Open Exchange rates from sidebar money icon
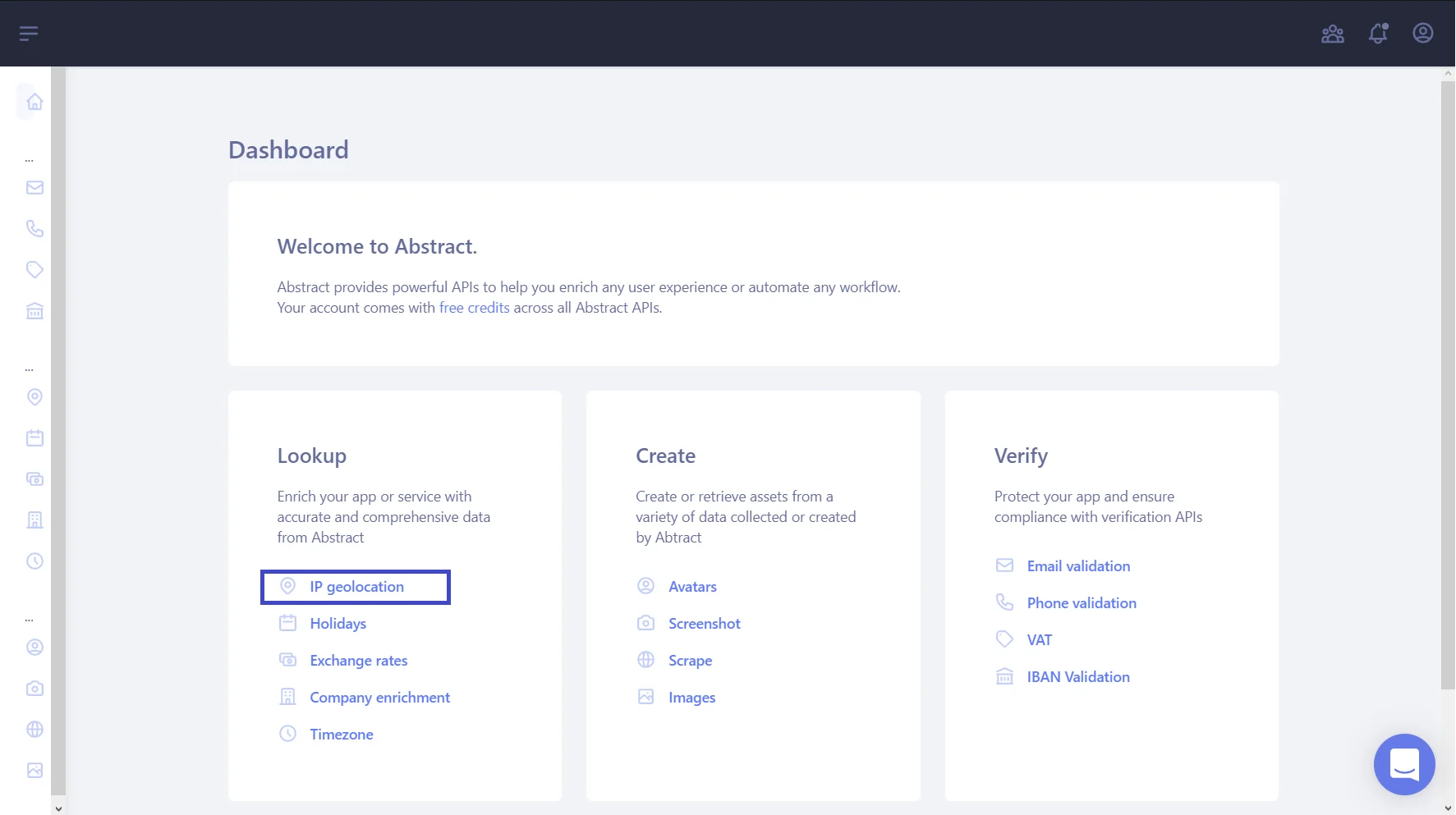1456x815 pixels. point(34,479)
